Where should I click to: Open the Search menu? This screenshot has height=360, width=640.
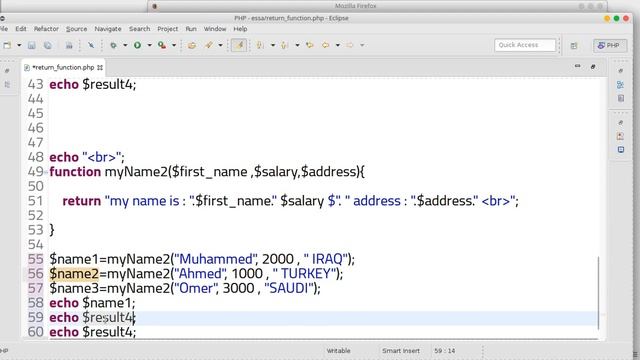pos(140,29)
